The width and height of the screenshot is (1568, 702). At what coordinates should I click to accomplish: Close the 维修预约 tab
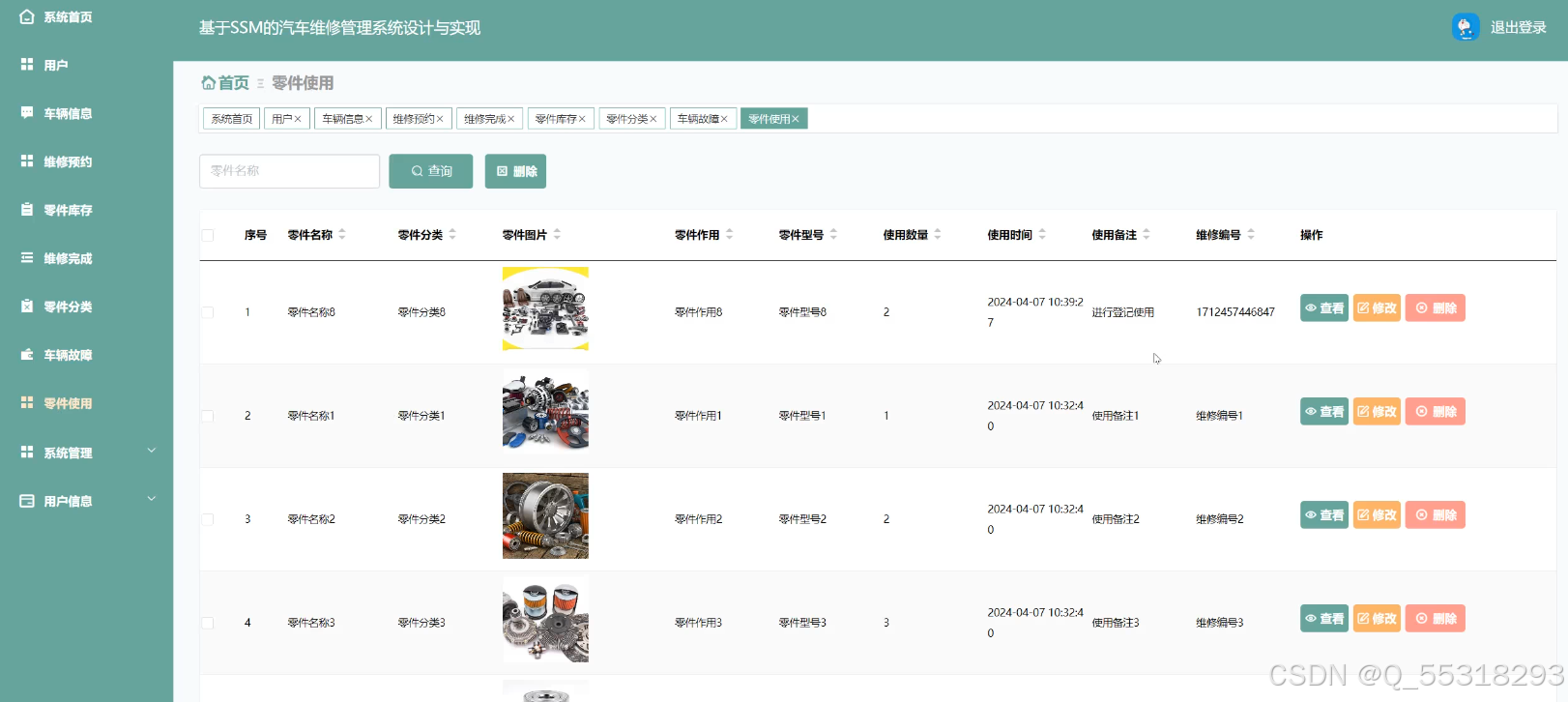coord(440,119)
